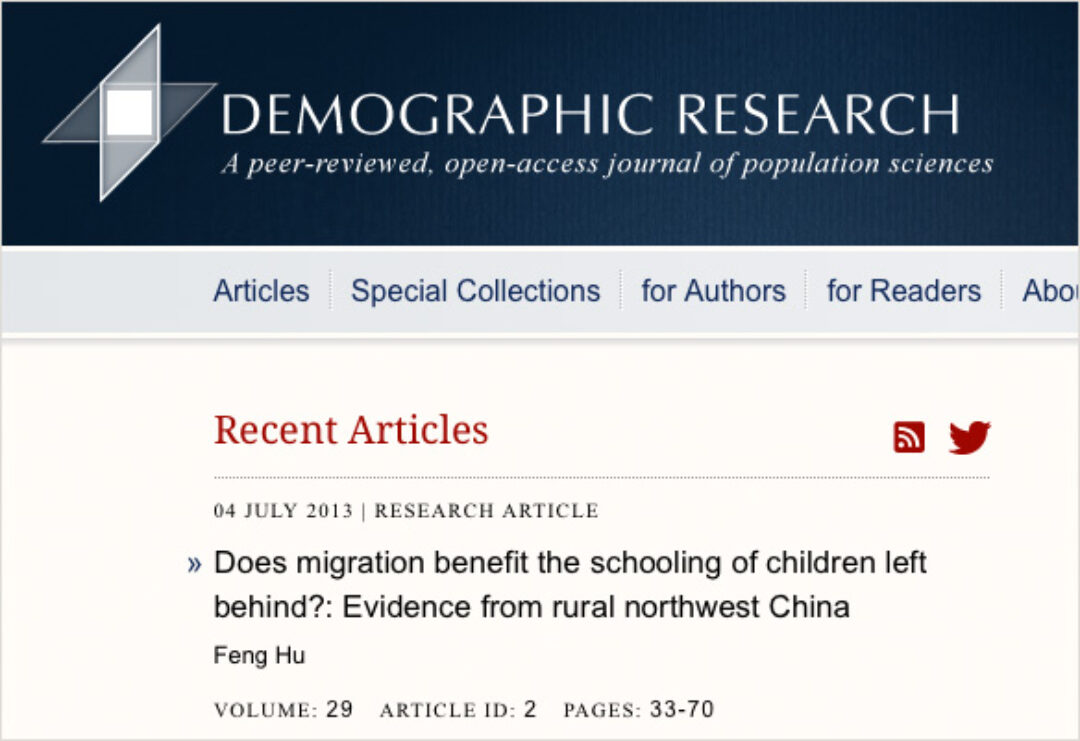Click the peer-reviewed journal tagline

[607, 164]
